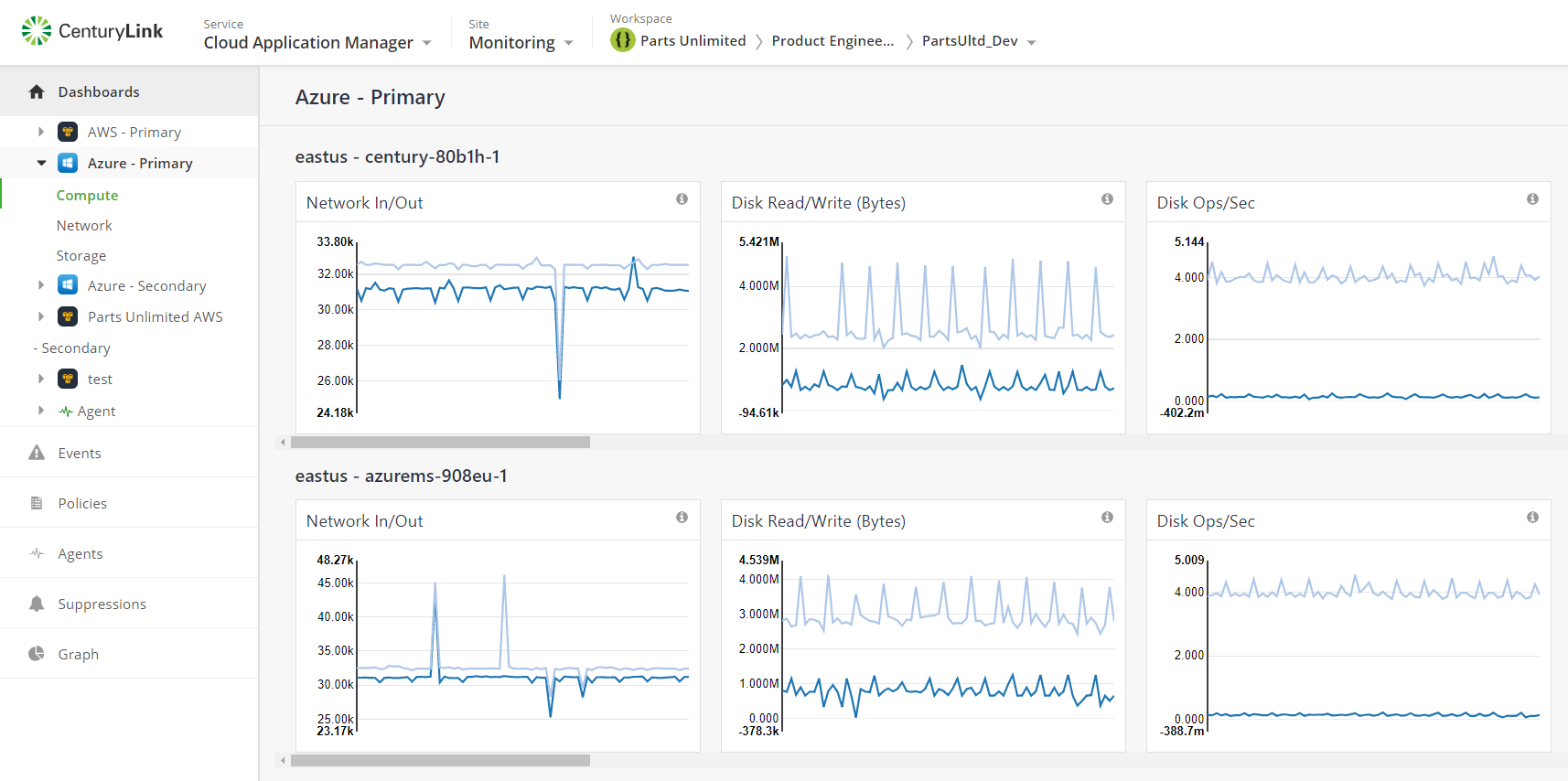Click the Parts Unlimited workspace green icon
Viewport: 1568px width, 781px height.
(623, 40)
